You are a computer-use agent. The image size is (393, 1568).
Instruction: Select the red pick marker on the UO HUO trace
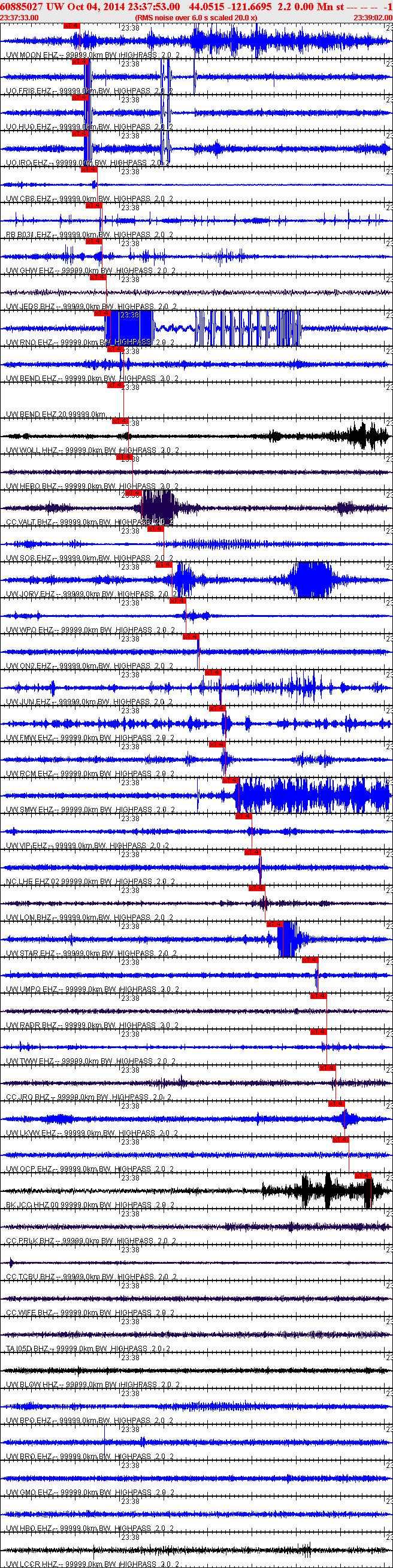pyautogui.click(x=80, y=98)
